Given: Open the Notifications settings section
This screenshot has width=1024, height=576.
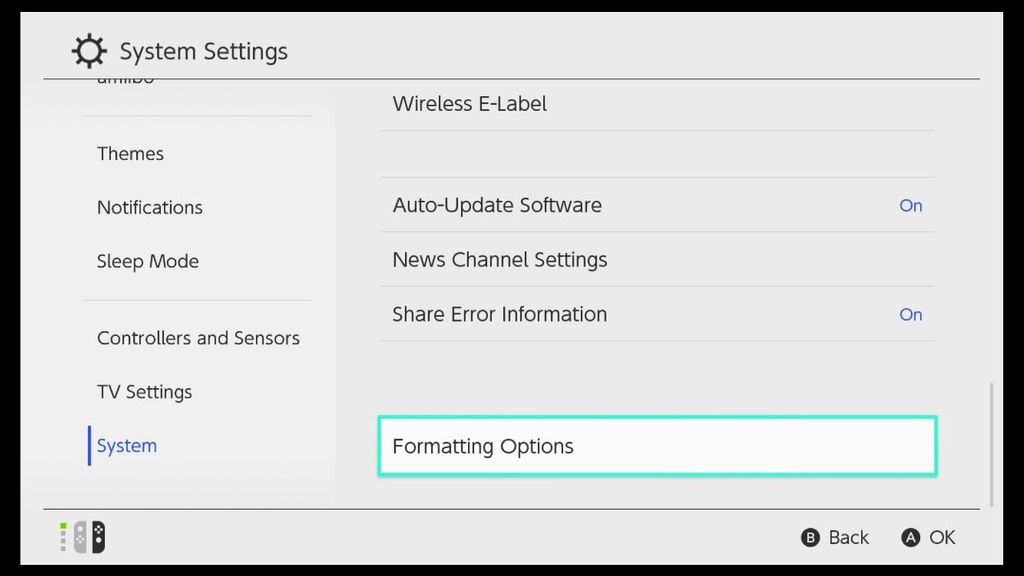Looking at the screenshot, I should [149, 207].
